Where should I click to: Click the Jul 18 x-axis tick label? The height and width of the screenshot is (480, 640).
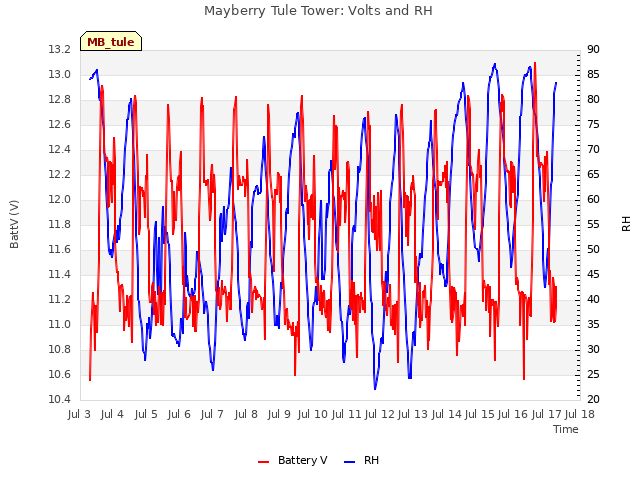coord(580,414)
